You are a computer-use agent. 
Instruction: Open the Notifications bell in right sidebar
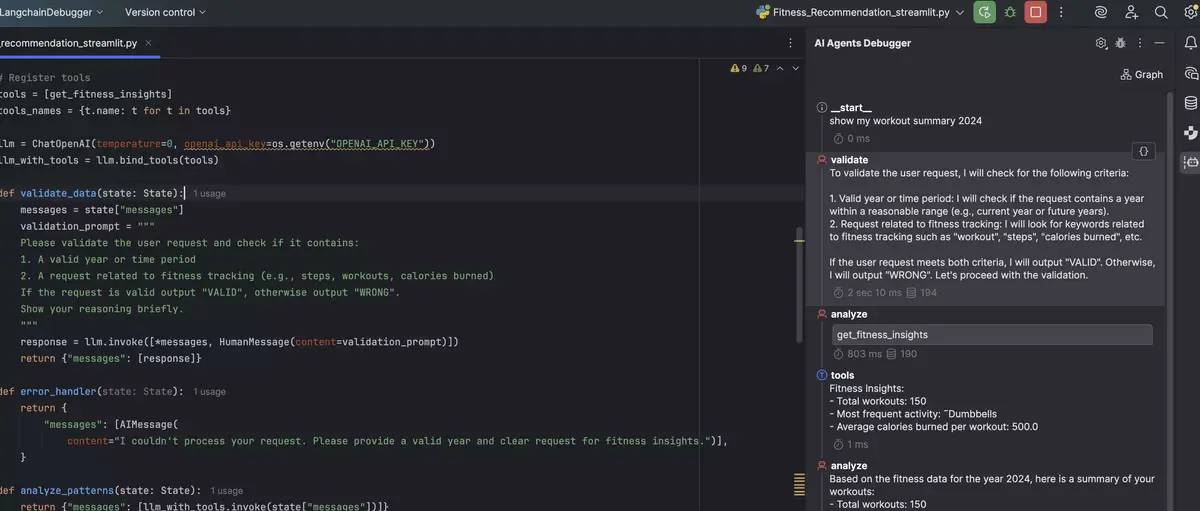point(1190,44)
